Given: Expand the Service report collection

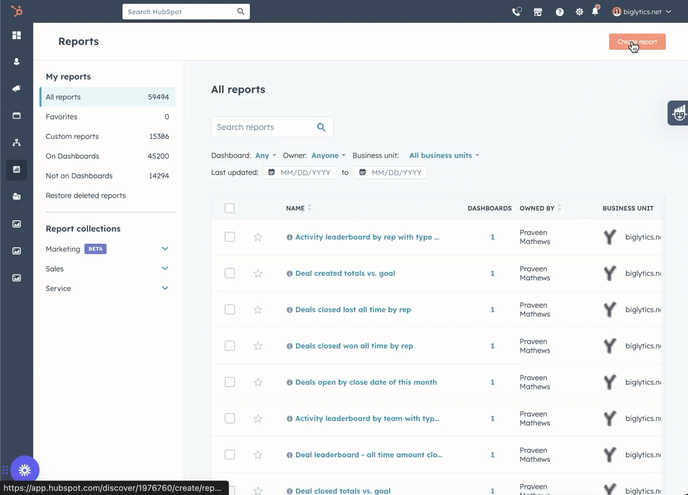Looking at the screenshot, I should [x=165, y=288].
